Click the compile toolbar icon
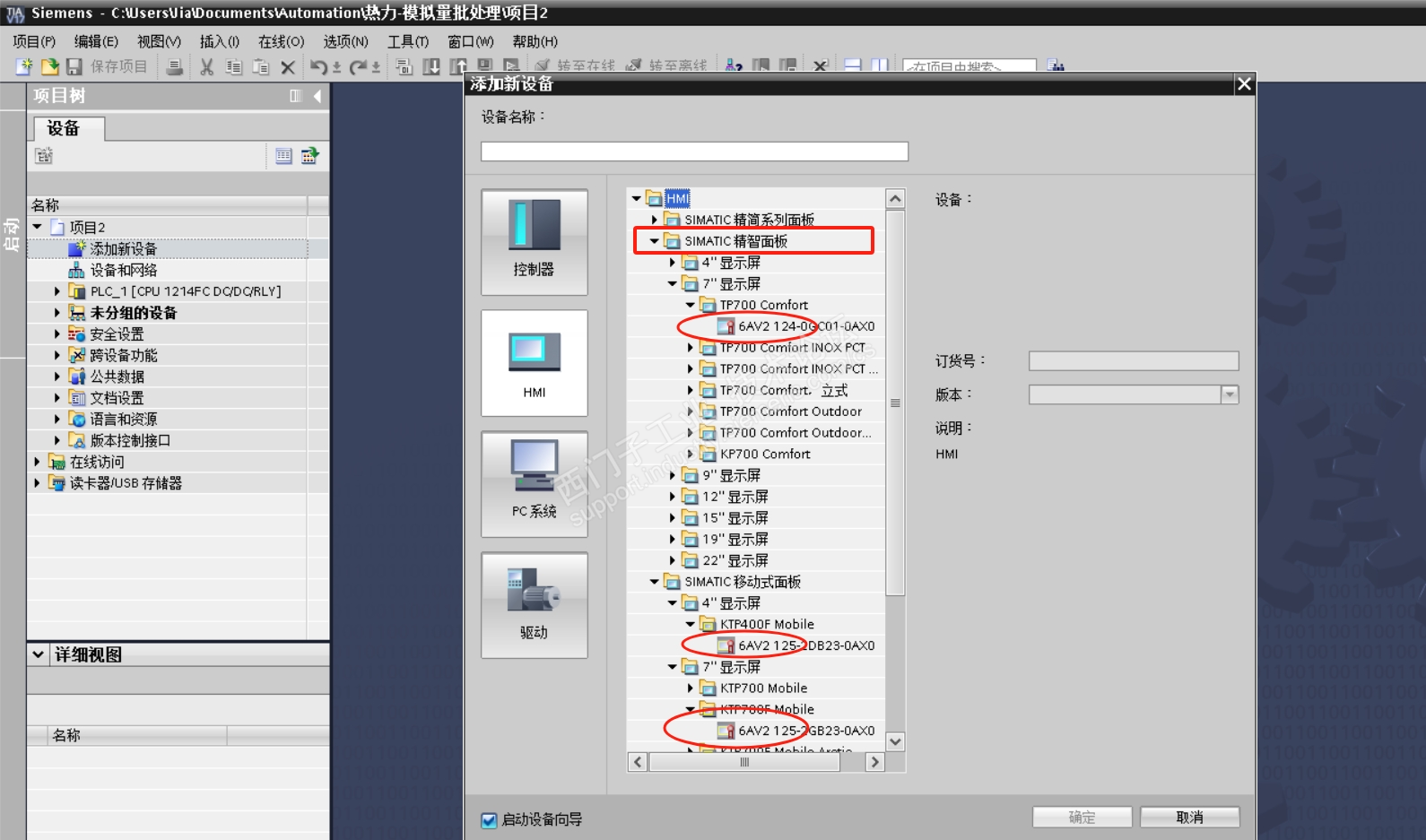 404,66
